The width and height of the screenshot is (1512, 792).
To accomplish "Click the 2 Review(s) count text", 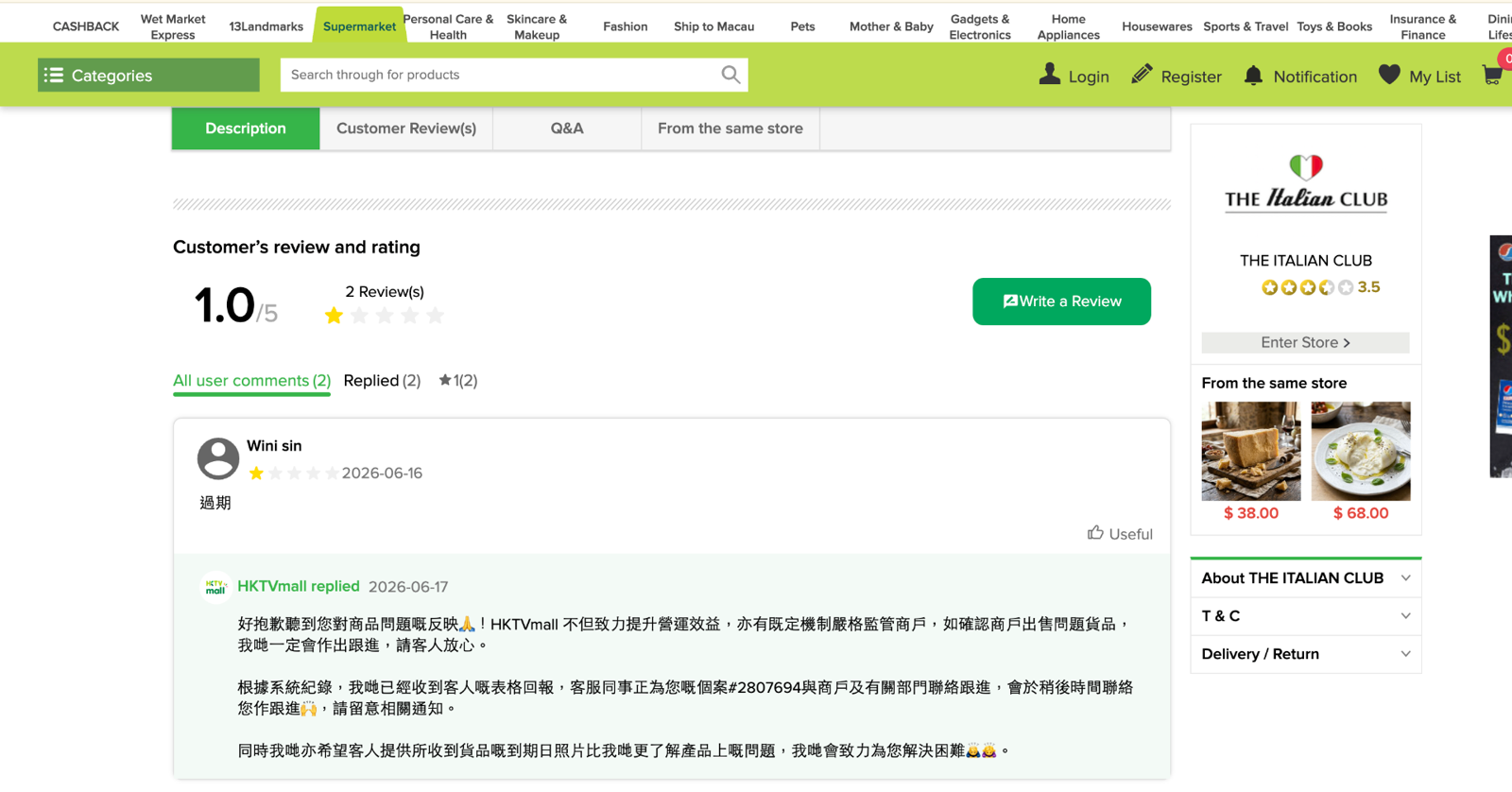I will coord(385,292).
